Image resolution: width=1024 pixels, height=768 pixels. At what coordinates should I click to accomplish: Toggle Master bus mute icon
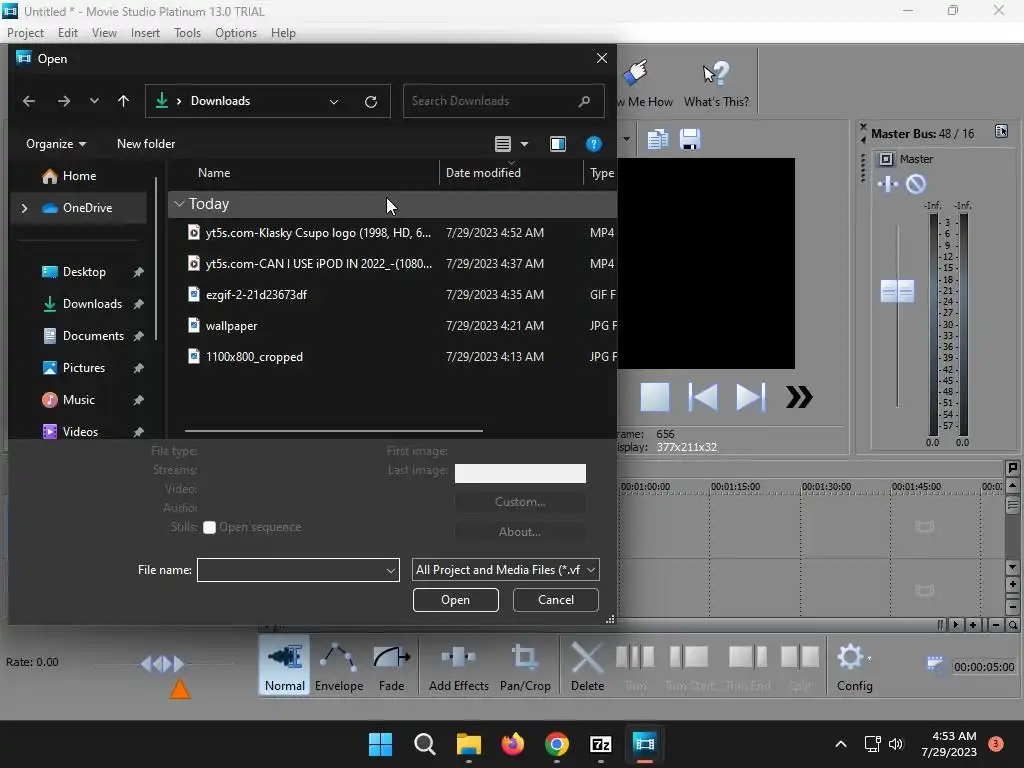[916, 184]
